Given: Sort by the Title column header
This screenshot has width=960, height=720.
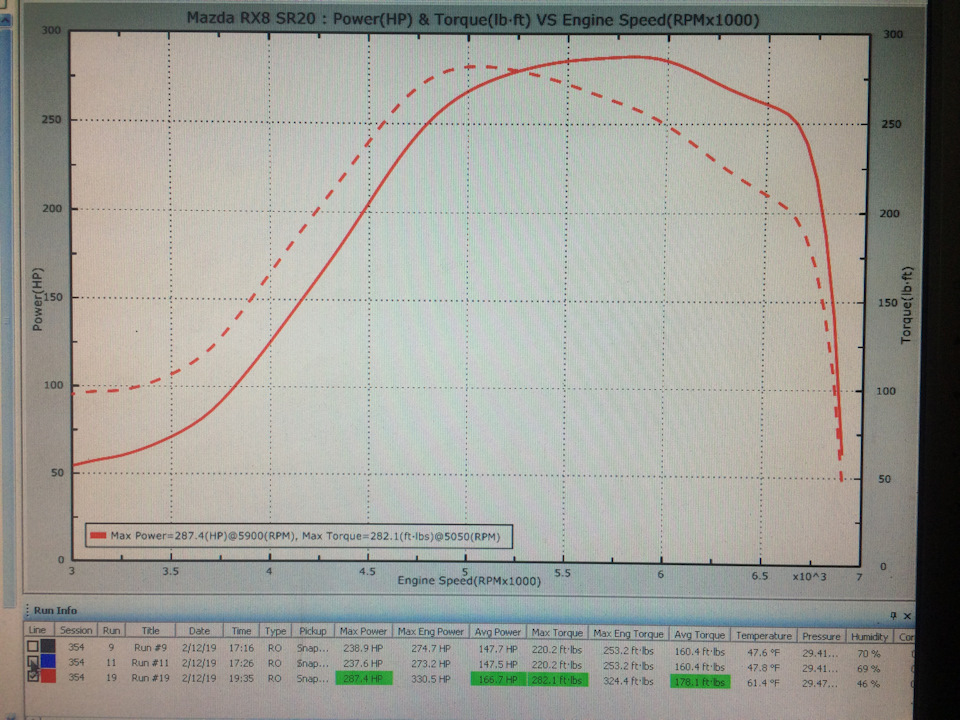Looking at the screenshot, I should [x=150, y=630].
